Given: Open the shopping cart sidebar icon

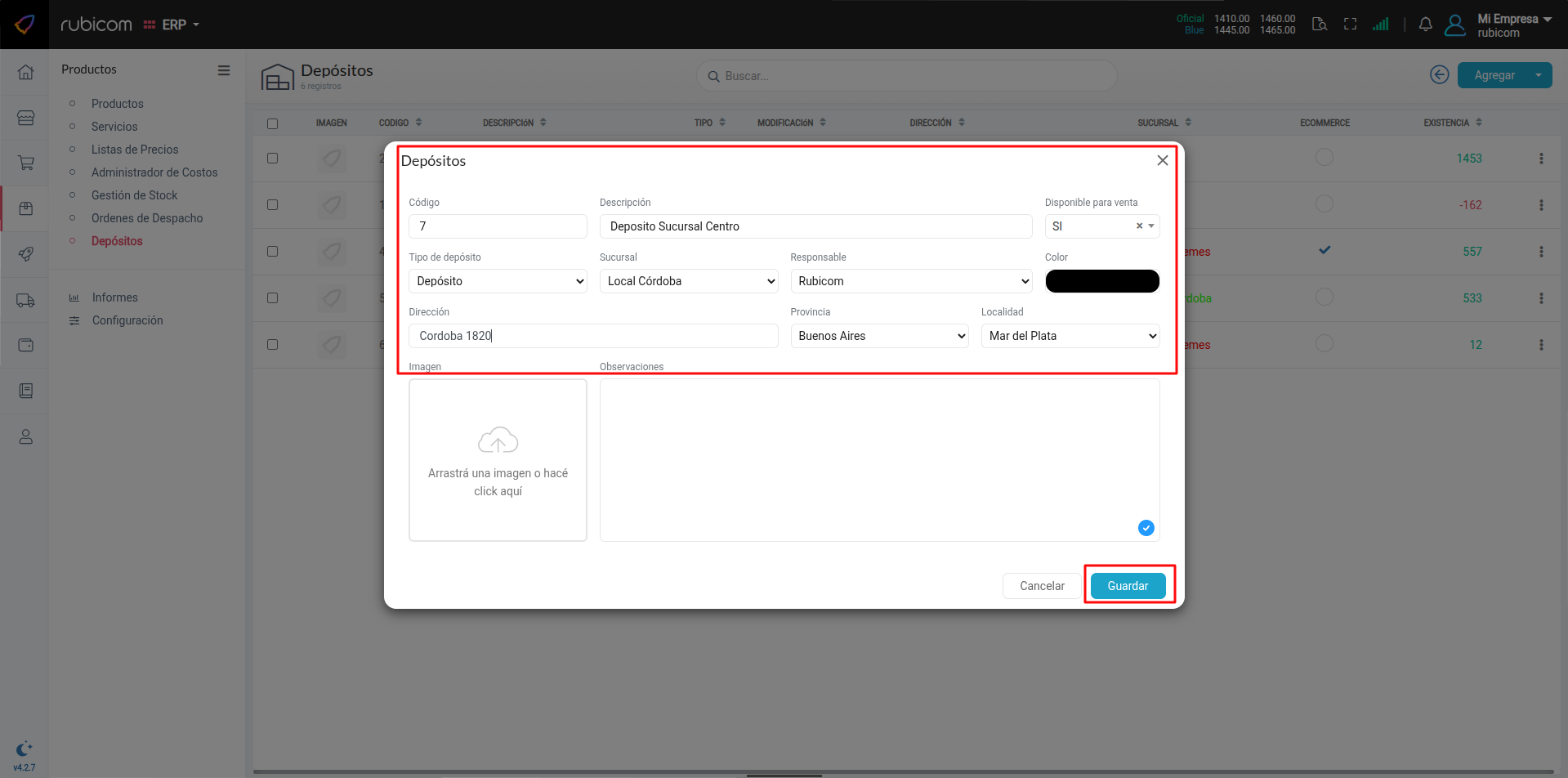Looking at the screenshot, I should (x=25, y=163).
